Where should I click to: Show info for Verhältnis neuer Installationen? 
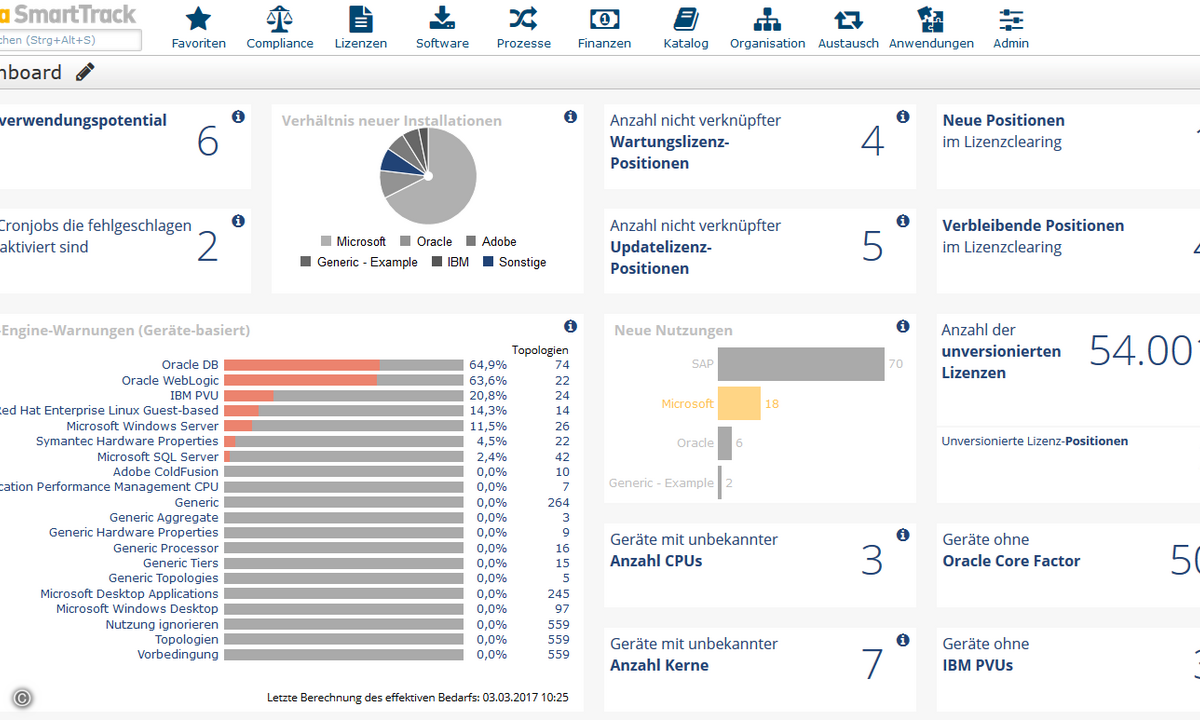(570, 117)
